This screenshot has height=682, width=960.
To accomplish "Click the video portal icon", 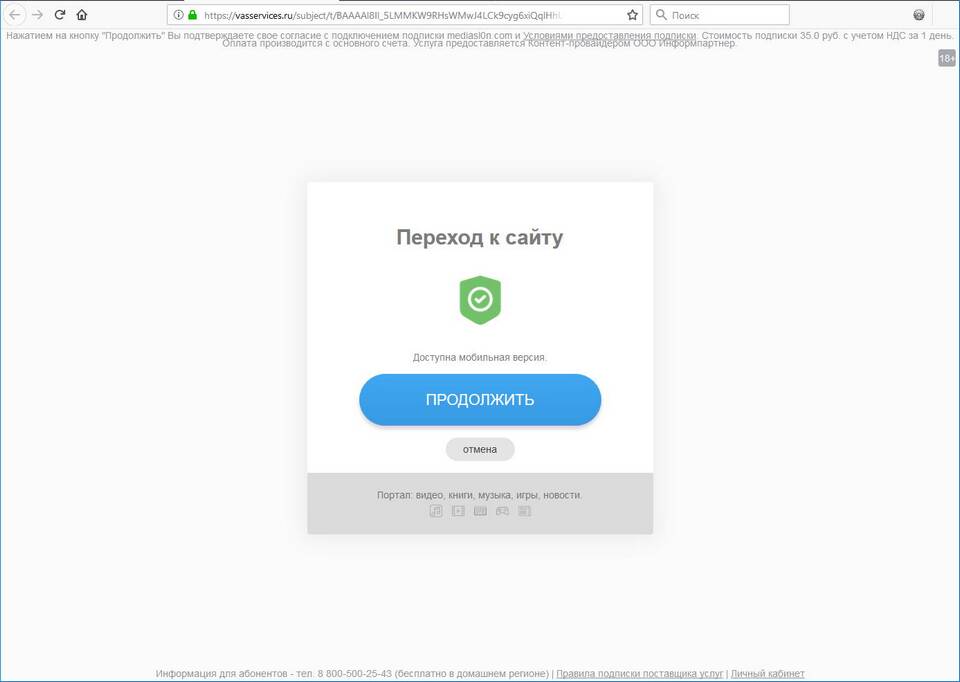I will coord(458,511).
